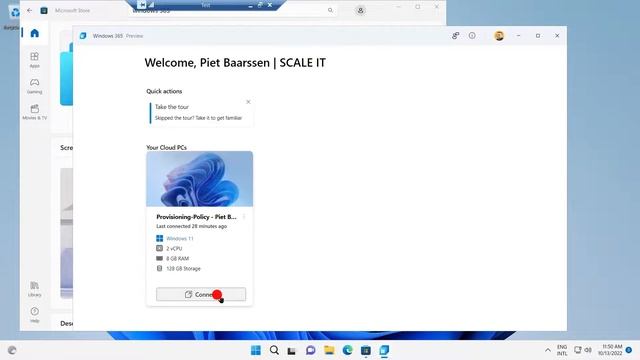Open feedback icon in Windows 365 title bar
Image resolution: width=640 pixels, height=360 pixels.
456,36
